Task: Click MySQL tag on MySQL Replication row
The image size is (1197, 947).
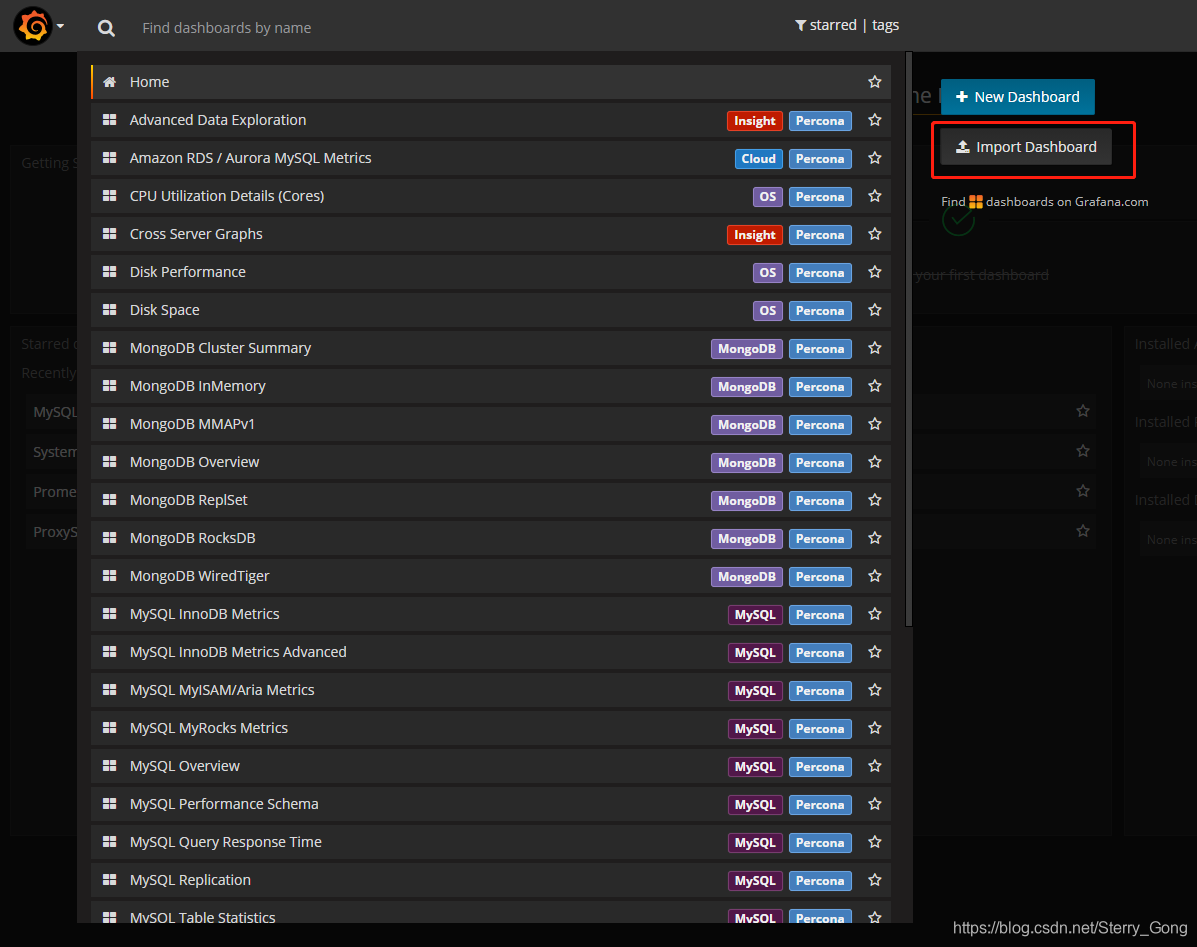Action: (x=755, y=881)
